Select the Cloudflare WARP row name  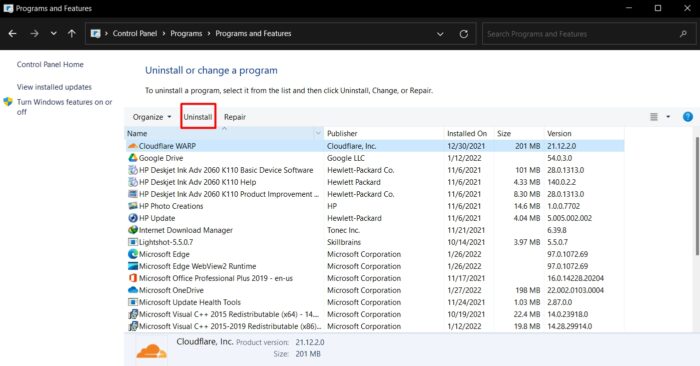(167, 146)
